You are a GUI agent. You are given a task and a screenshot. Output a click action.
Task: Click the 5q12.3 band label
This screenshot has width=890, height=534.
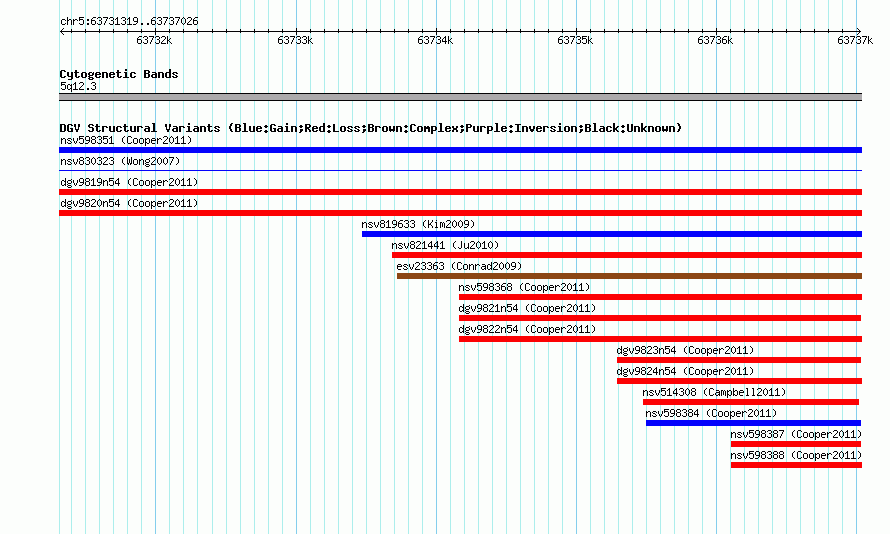point(78,86)
